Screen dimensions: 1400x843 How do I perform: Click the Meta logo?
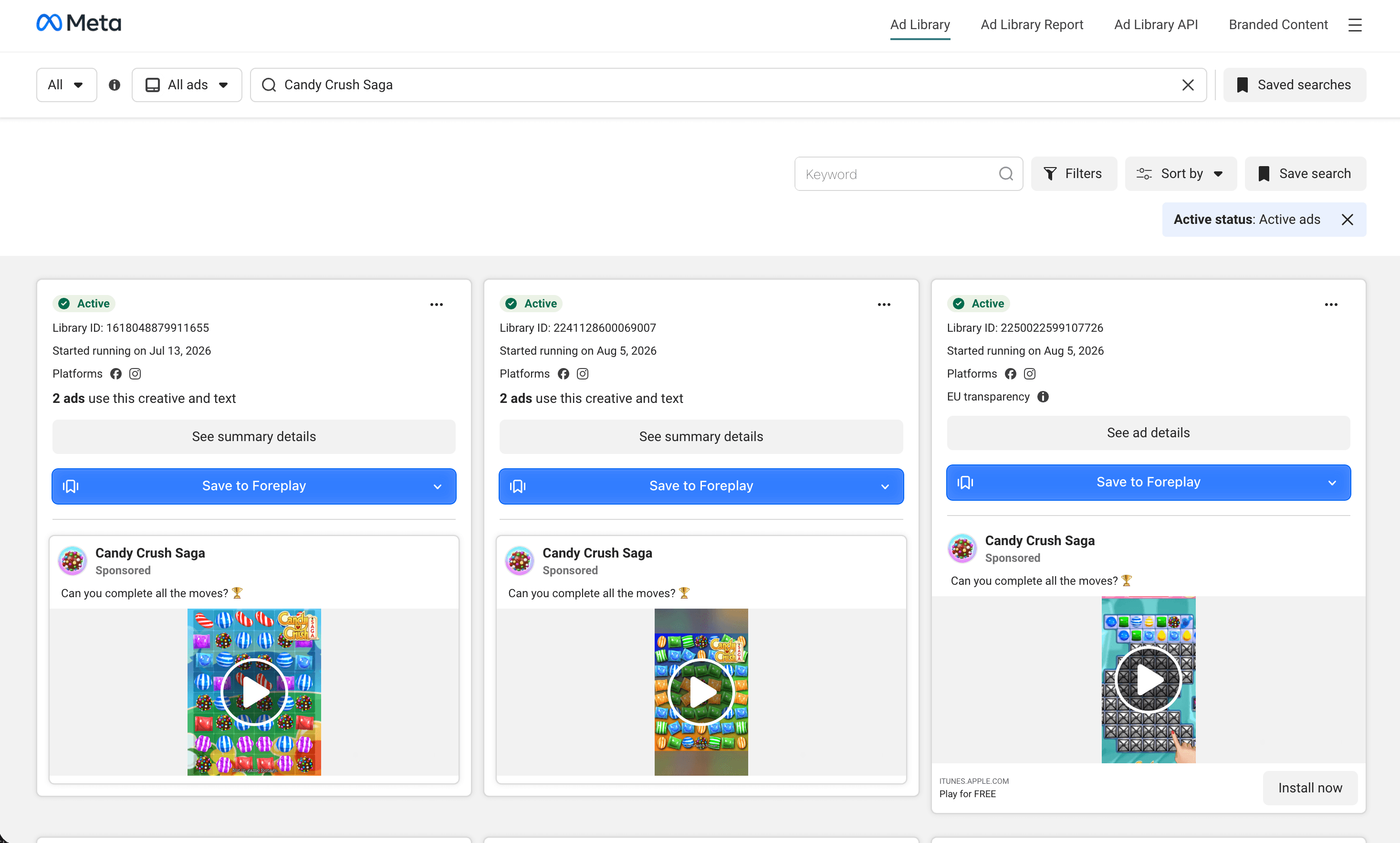[x=79, y=23]
